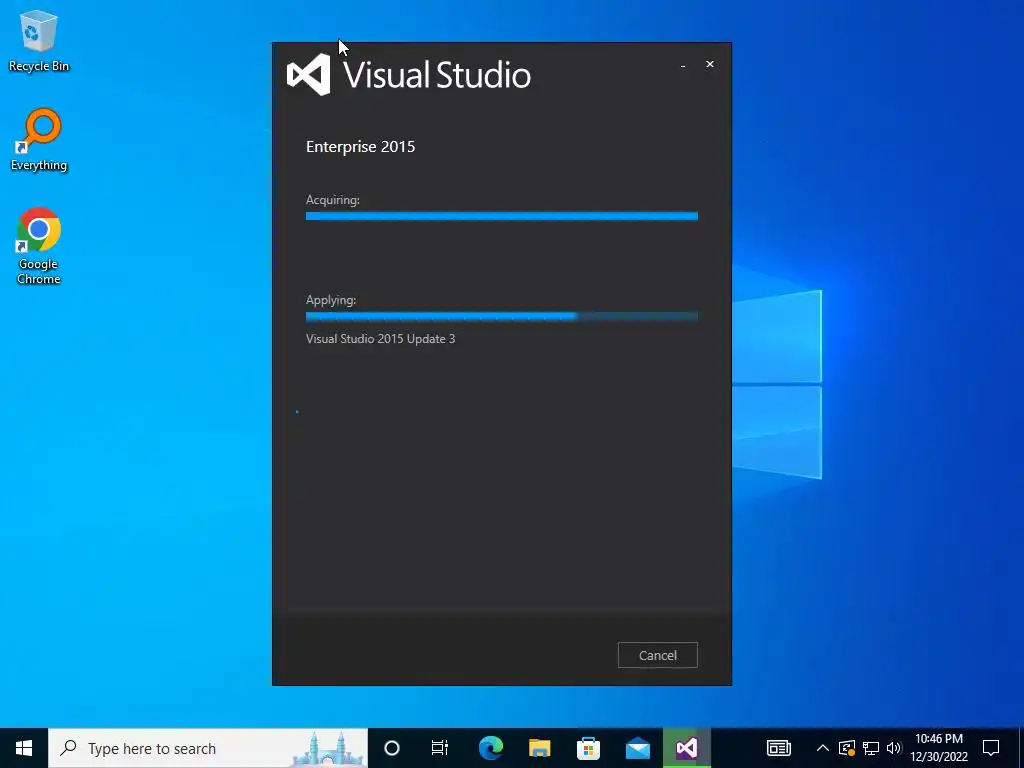Open News and interests on the taskbar
Image resolution: width=1024 pixels, height=768 pixels.
click(778, 748)
